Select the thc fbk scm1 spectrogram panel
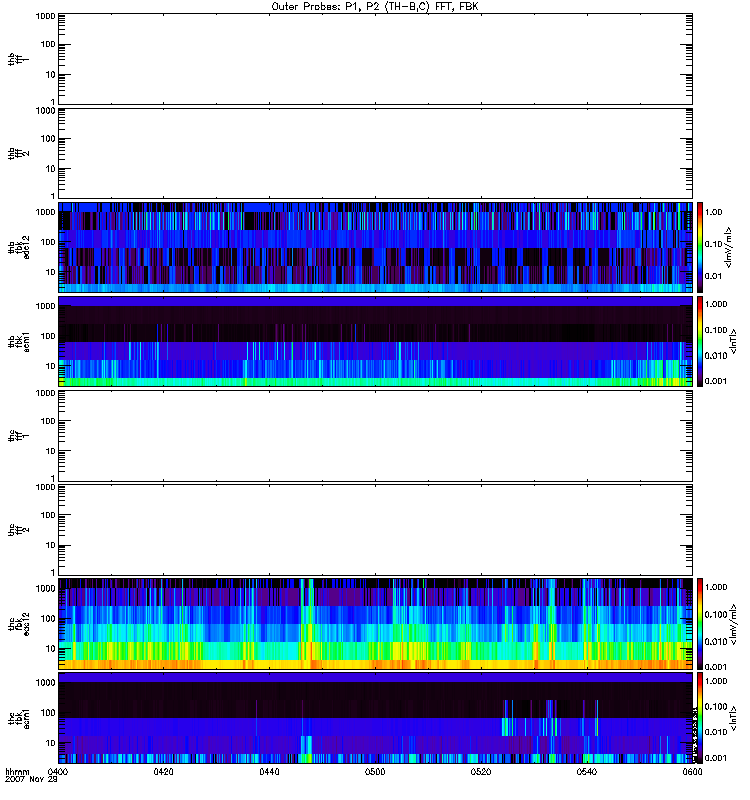Screen dimensions: 750x800 coord(375,717)
